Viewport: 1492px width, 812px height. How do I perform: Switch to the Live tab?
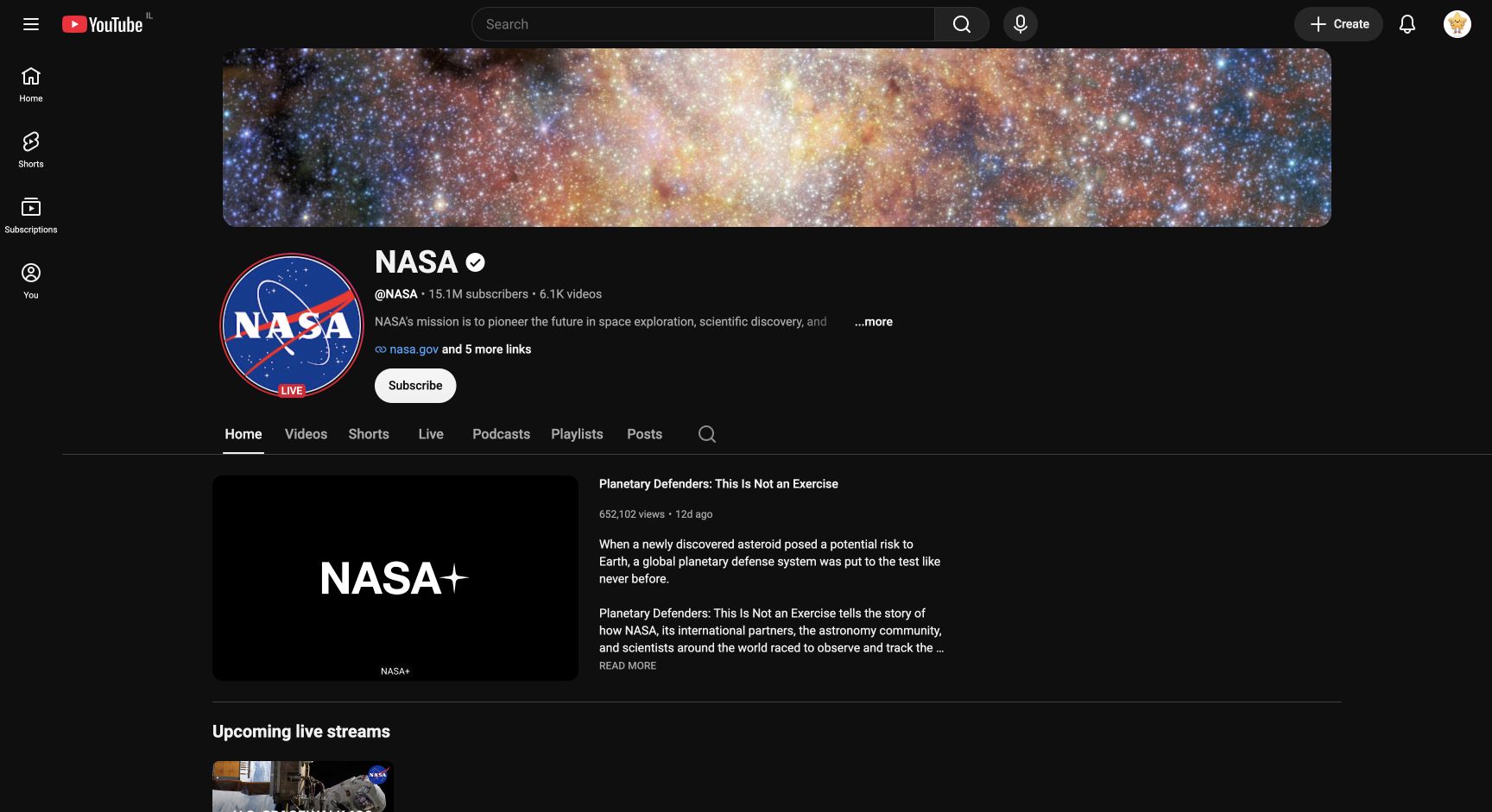pos(431,434)
